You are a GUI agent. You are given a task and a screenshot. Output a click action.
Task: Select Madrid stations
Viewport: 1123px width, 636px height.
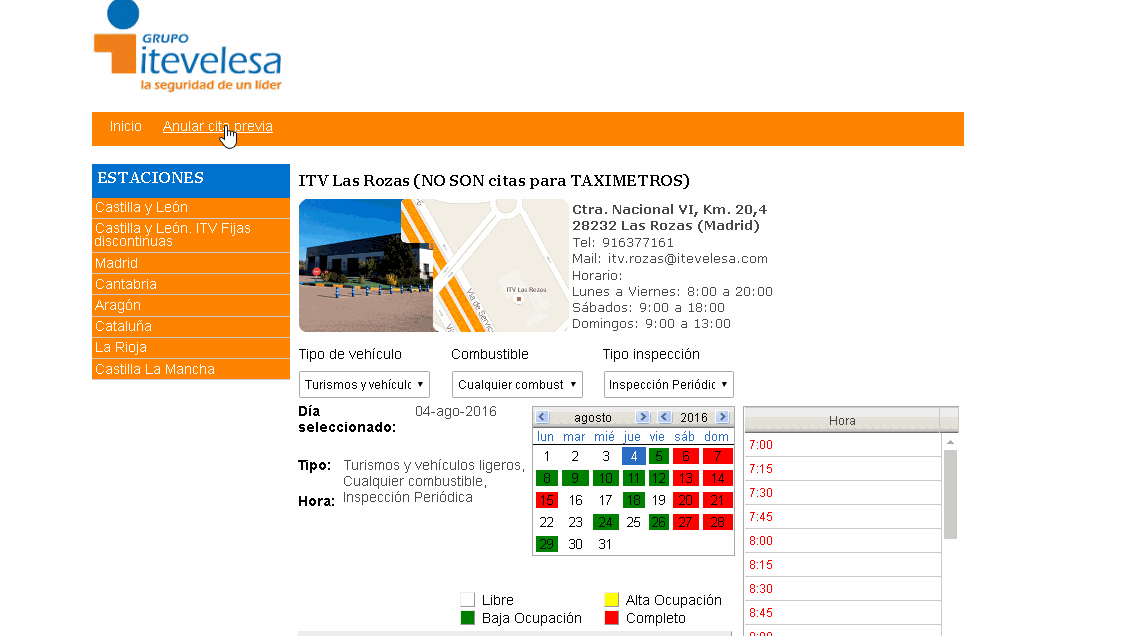point(191,264)
